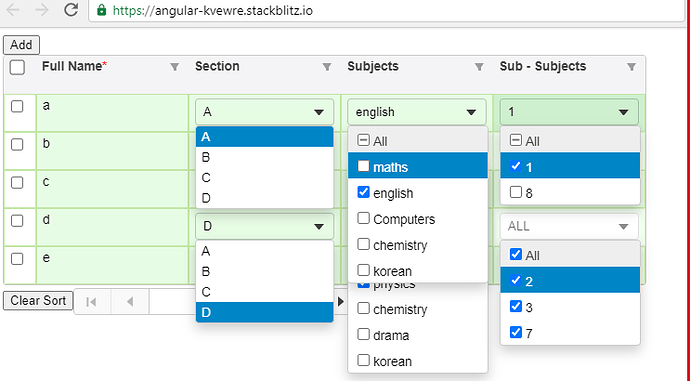Viewport: 690px width, 381px height.
Task: Toggle the select-all header checkbox
Action: coord(17,67)
